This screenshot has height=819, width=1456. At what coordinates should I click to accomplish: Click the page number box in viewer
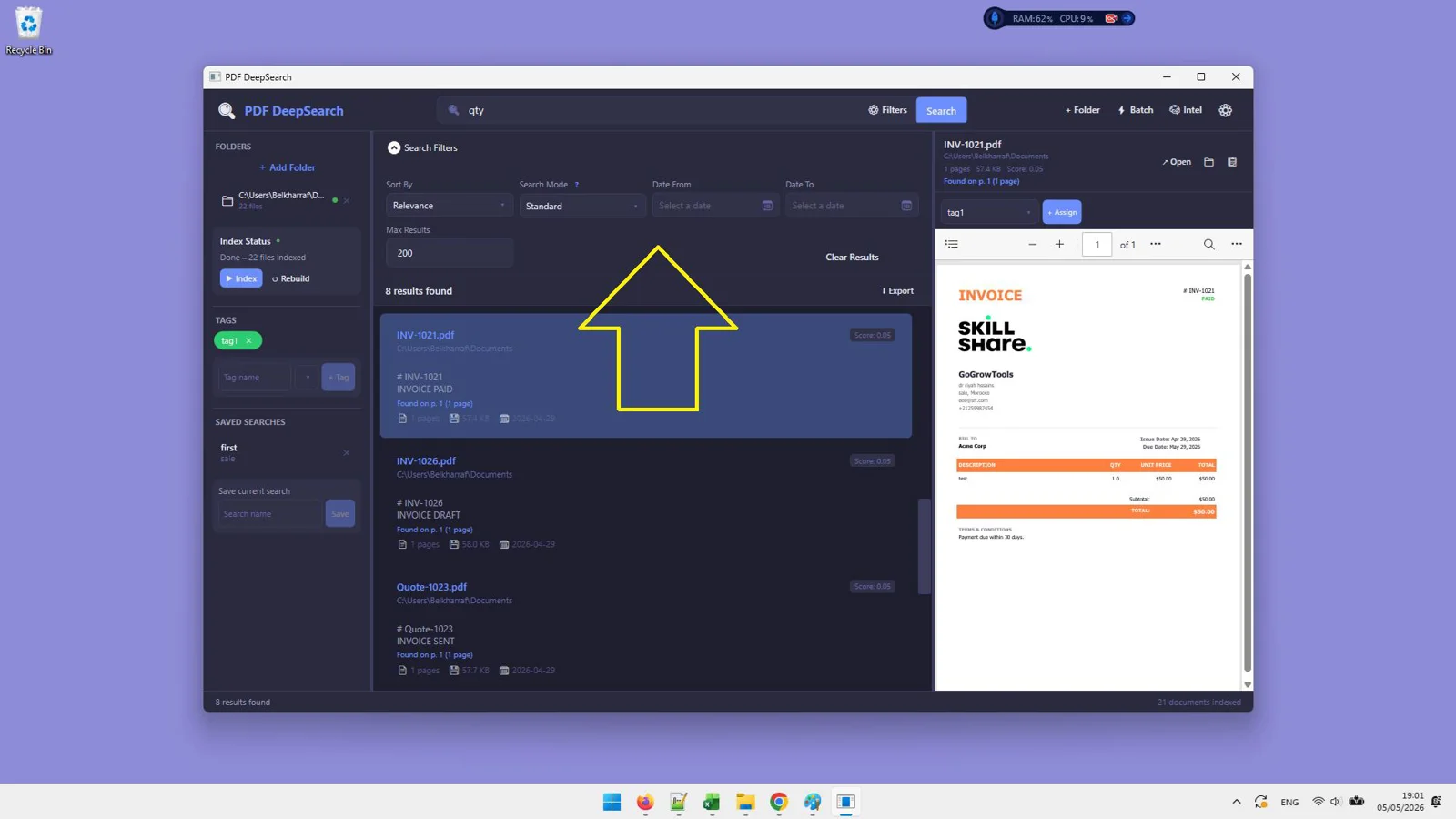[1097, 244]
